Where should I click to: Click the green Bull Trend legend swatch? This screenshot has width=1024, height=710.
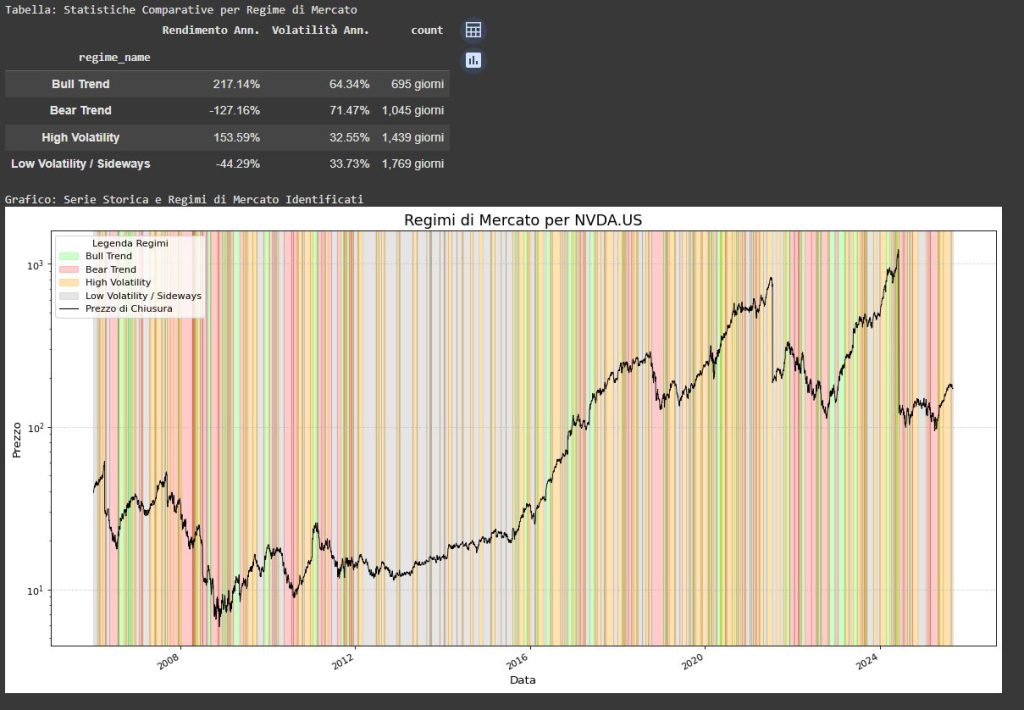point(69,256)
